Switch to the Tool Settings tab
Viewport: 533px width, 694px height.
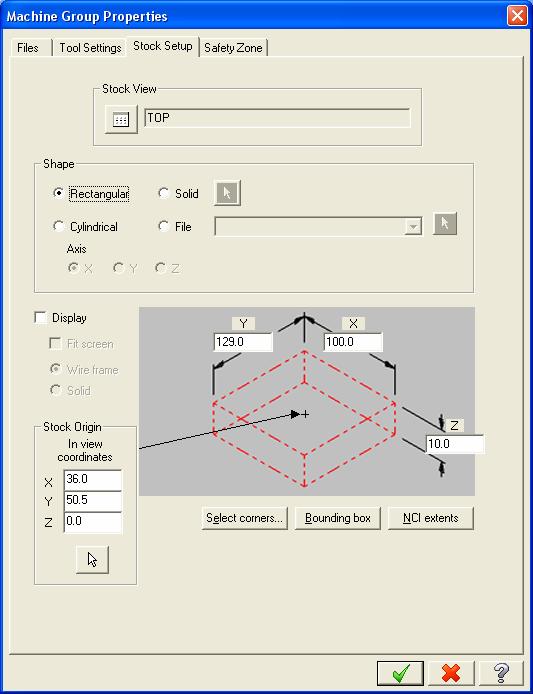90,48
